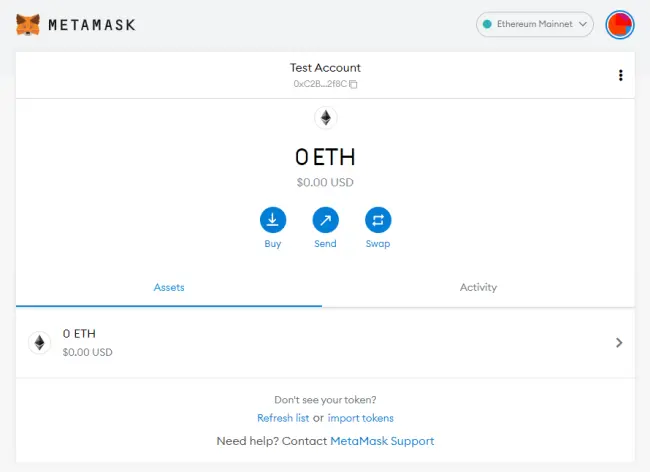
Task: Click the network status green dot
Action: click(x=488, y=24)
